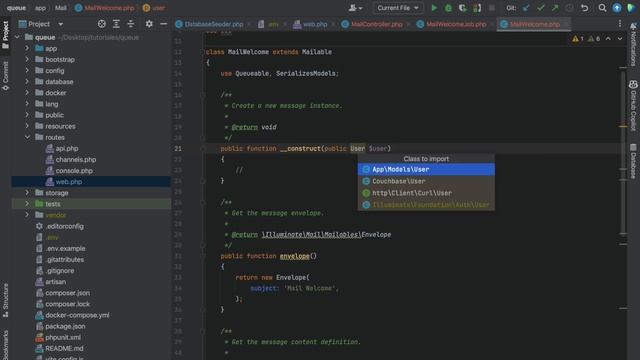
Task: Click queue breadcrumb in navigation bar
Action: pyautogui.click(x=16, y=8)
